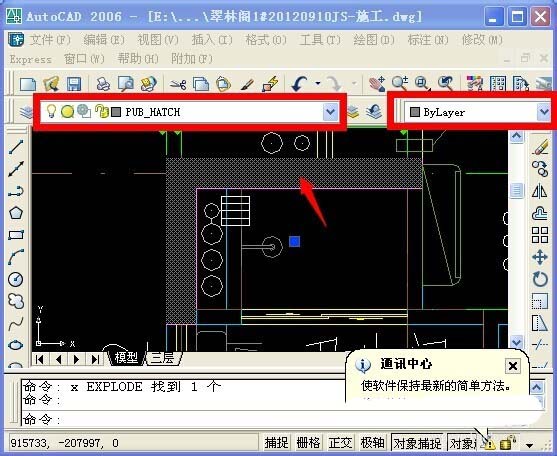Select the Line draw tool
The height and width of the screenshot is (456, 557).
click(x=16, y=147)
